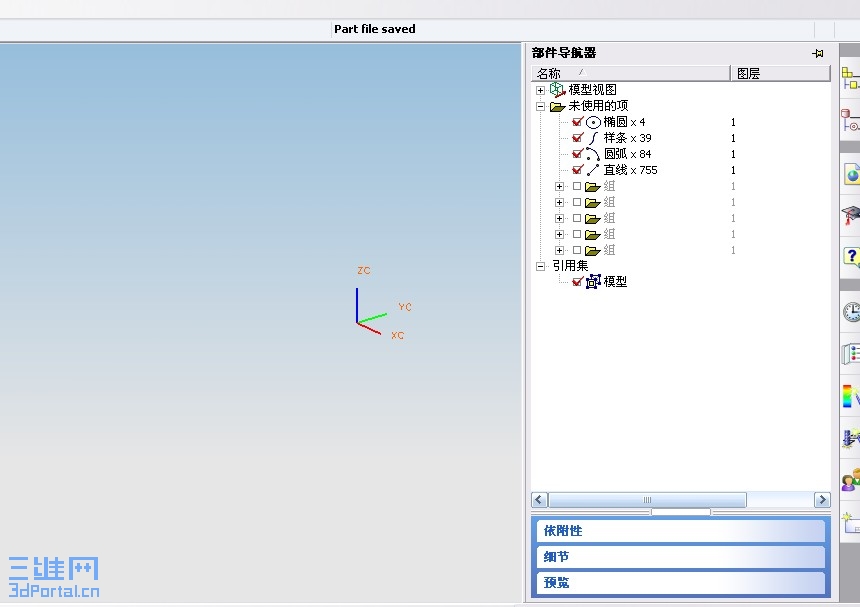Click the 'Part file saved' status message
The width and height of the screenshot is (860, 607).
(x=375, y=29)
